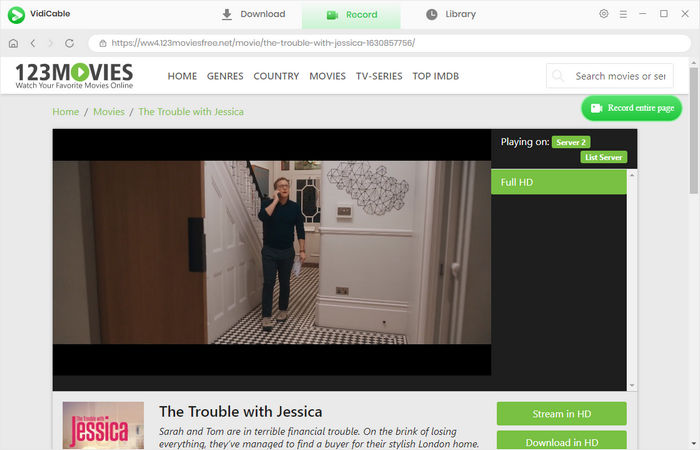This screenshot has width=700, height=450.
Task: Focus the Search movies or series field
Action: point(610,76)
